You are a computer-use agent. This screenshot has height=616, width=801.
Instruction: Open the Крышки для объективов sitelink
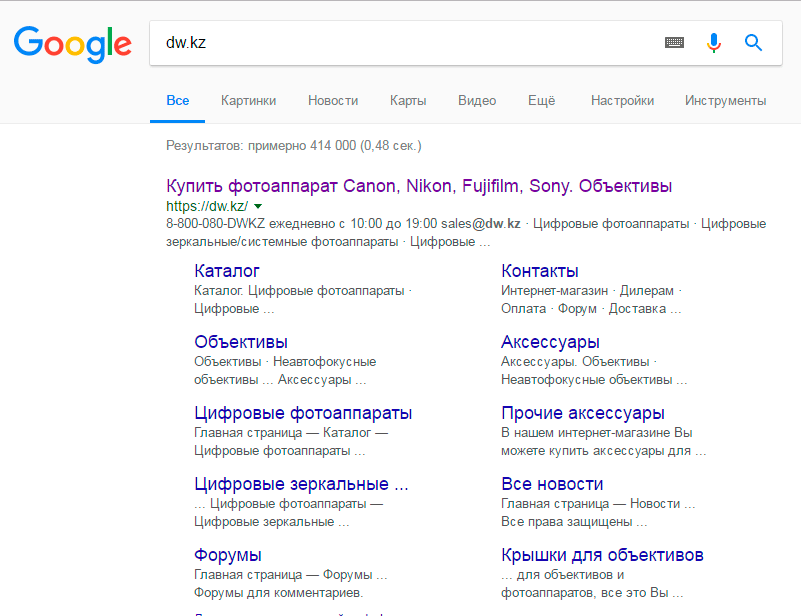[x=602, y=555]
